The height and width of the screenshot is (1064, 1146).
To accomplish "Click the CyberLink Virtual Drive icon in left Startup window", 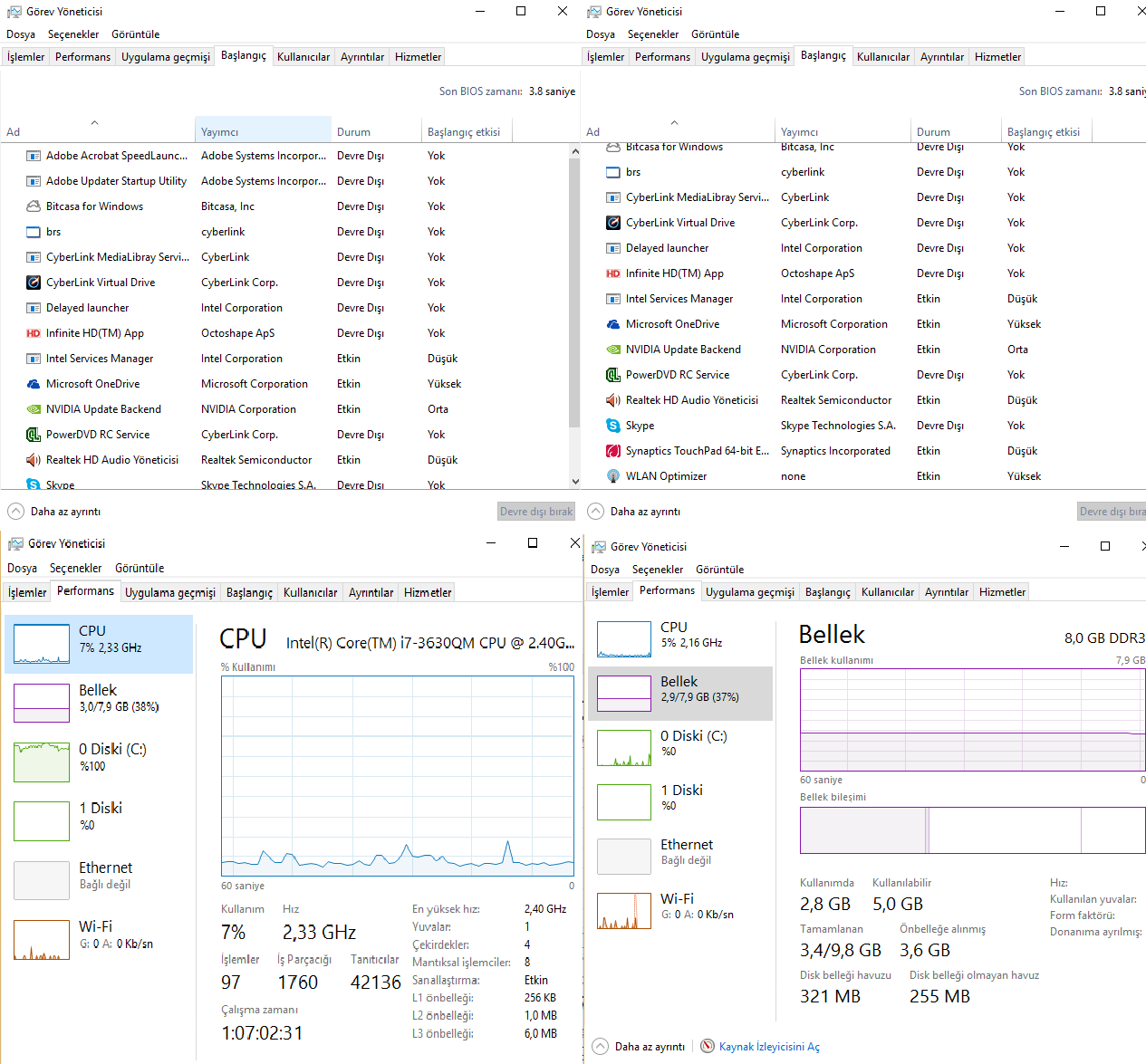I will (34, 283).
